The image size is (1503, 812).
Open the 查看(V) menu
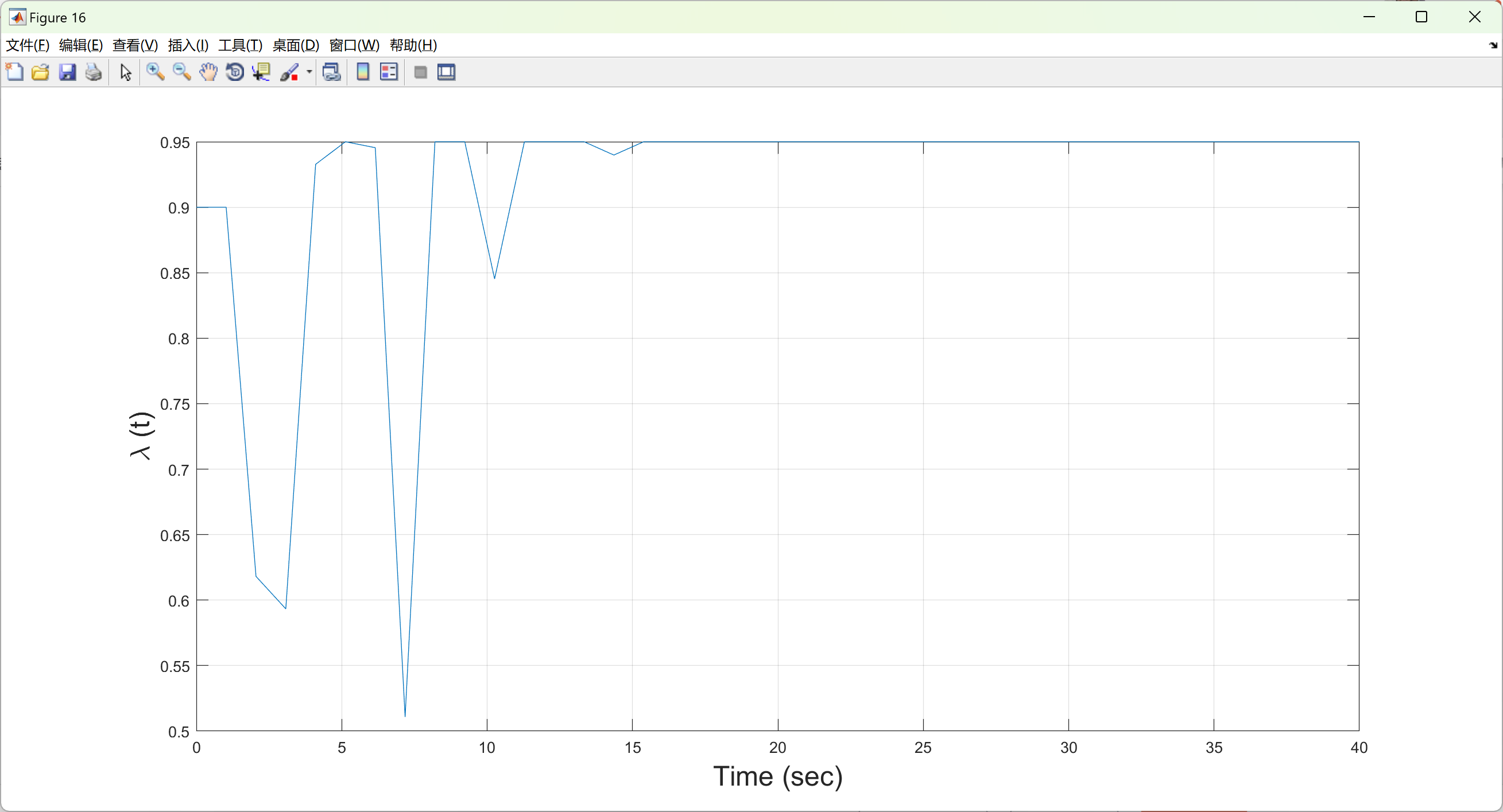(x=135, y=45)
